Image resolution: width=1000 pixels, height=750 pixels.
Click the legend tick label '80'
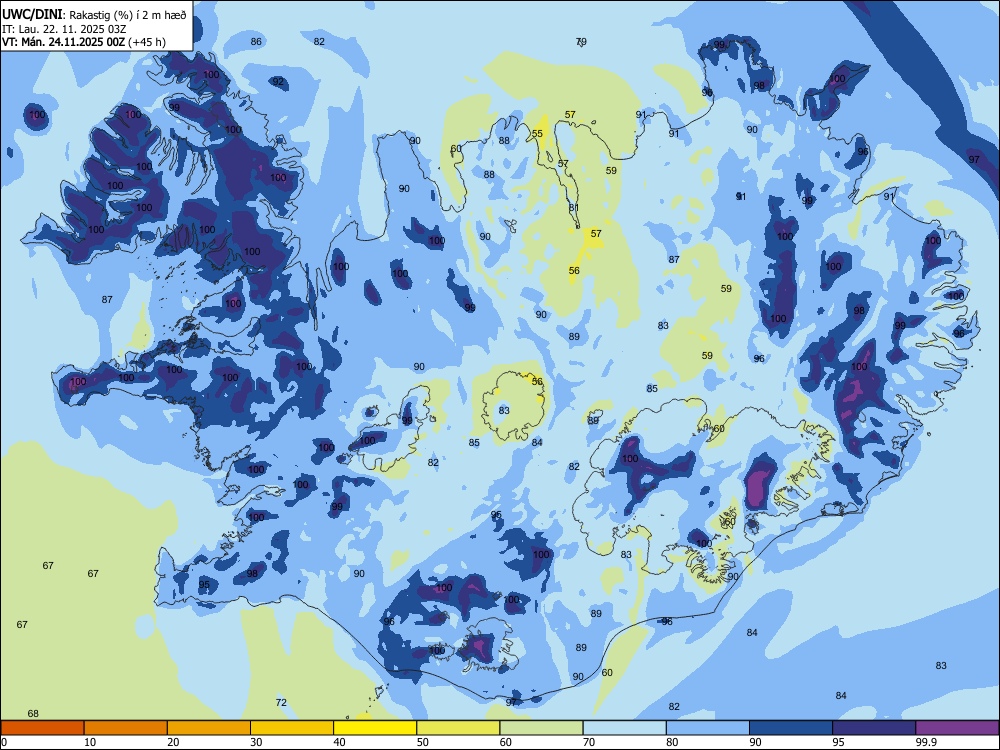point(672,742)
